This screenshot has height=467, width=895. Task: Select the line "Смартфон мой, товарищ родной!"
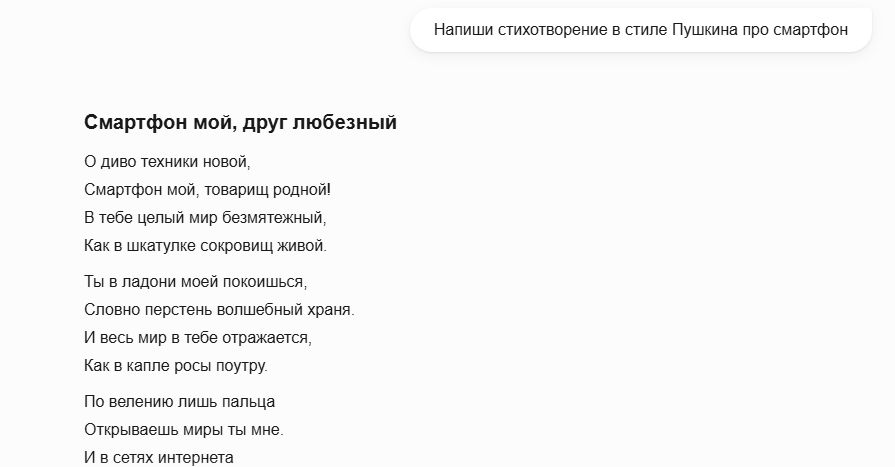click(207, 188)
